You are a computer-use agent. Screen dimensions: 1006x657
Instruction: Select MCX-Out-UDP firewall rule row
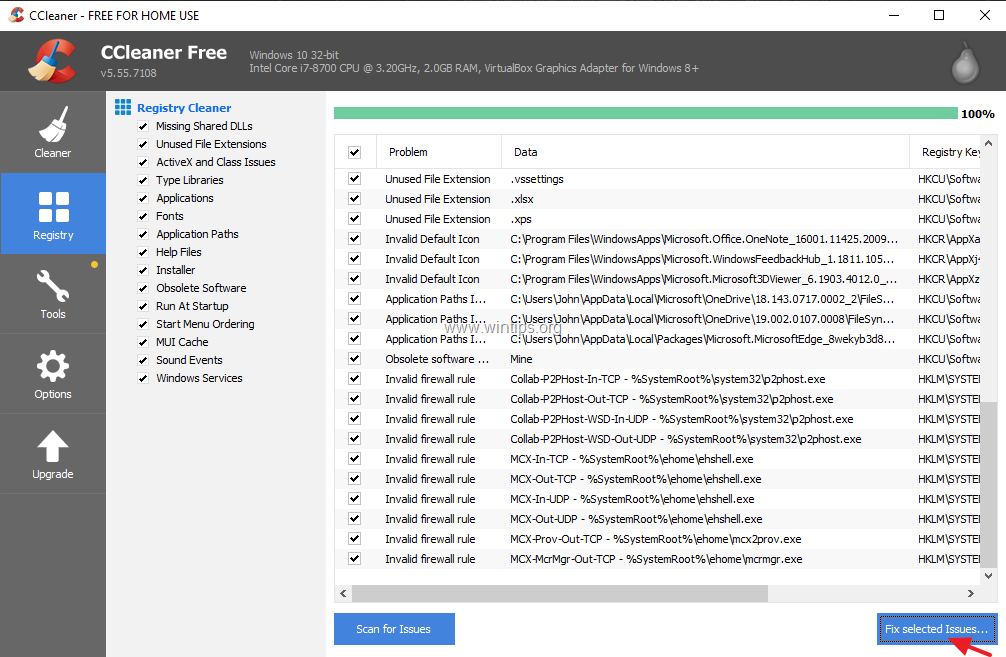(658, 518)
